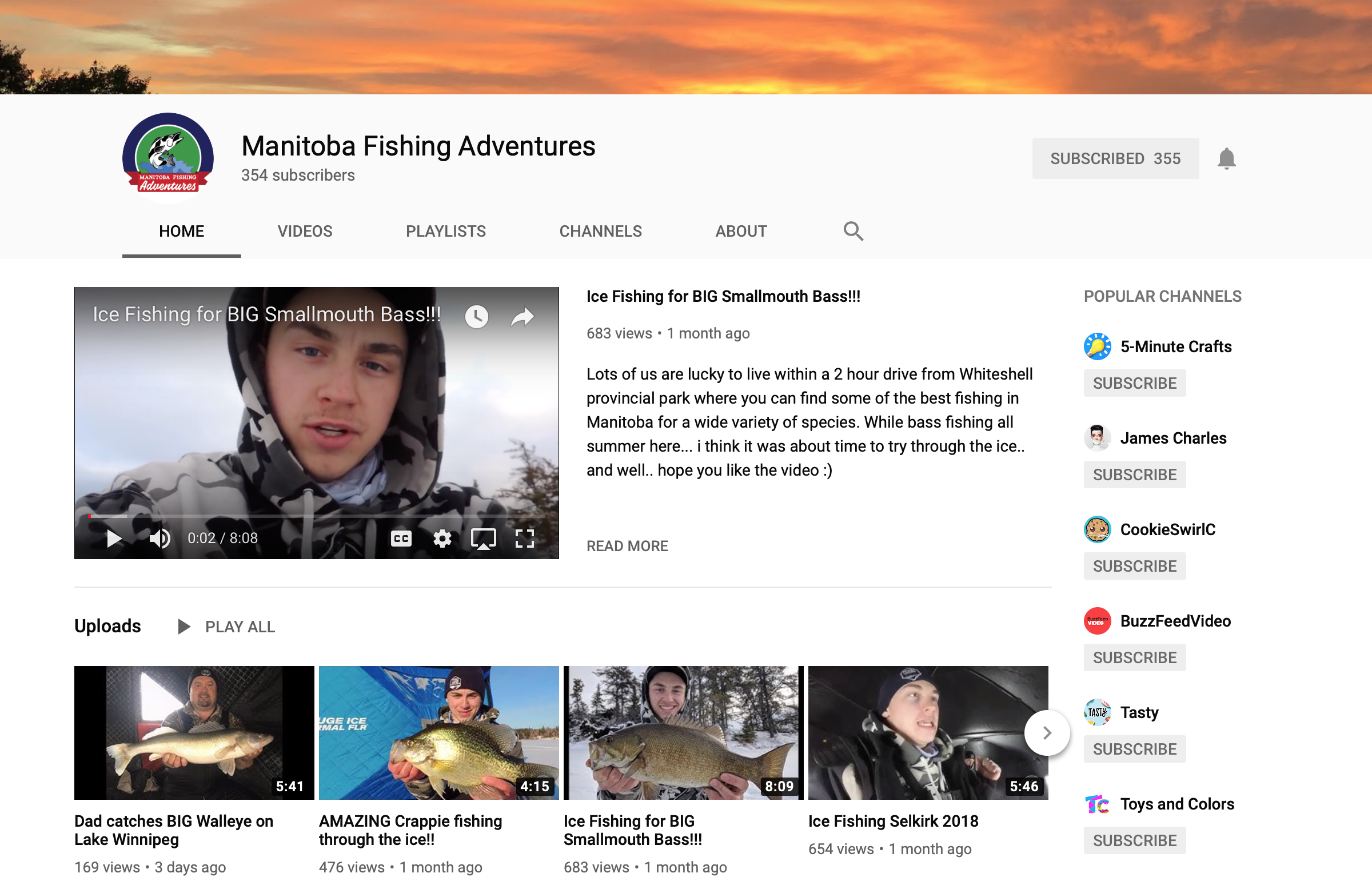Open AMAZING Crappie fishing video thumbnail
This screenshot has height=893, width=1372.
coord(438,732)
